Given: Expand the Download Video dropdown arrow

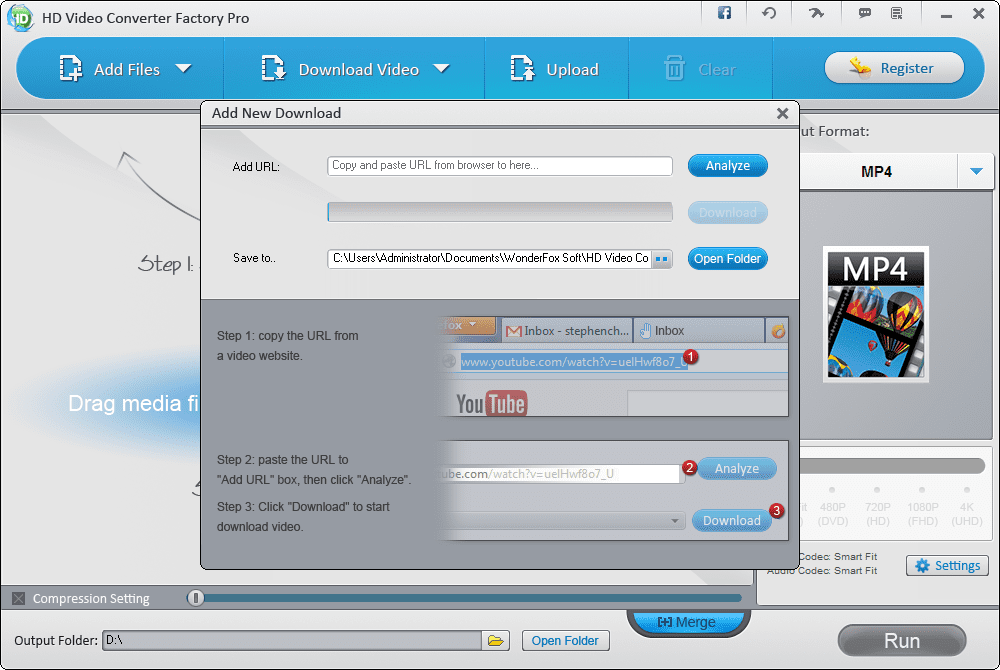Looking at the screenshot, I should (440, 70).
